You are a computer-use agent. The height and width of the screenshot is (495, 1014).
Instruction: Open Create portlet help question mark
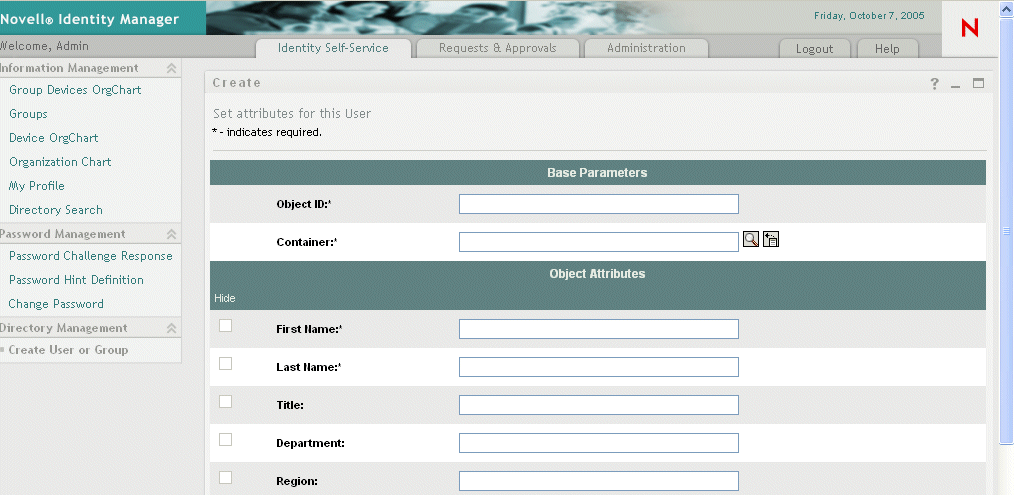tap(934, 83)
